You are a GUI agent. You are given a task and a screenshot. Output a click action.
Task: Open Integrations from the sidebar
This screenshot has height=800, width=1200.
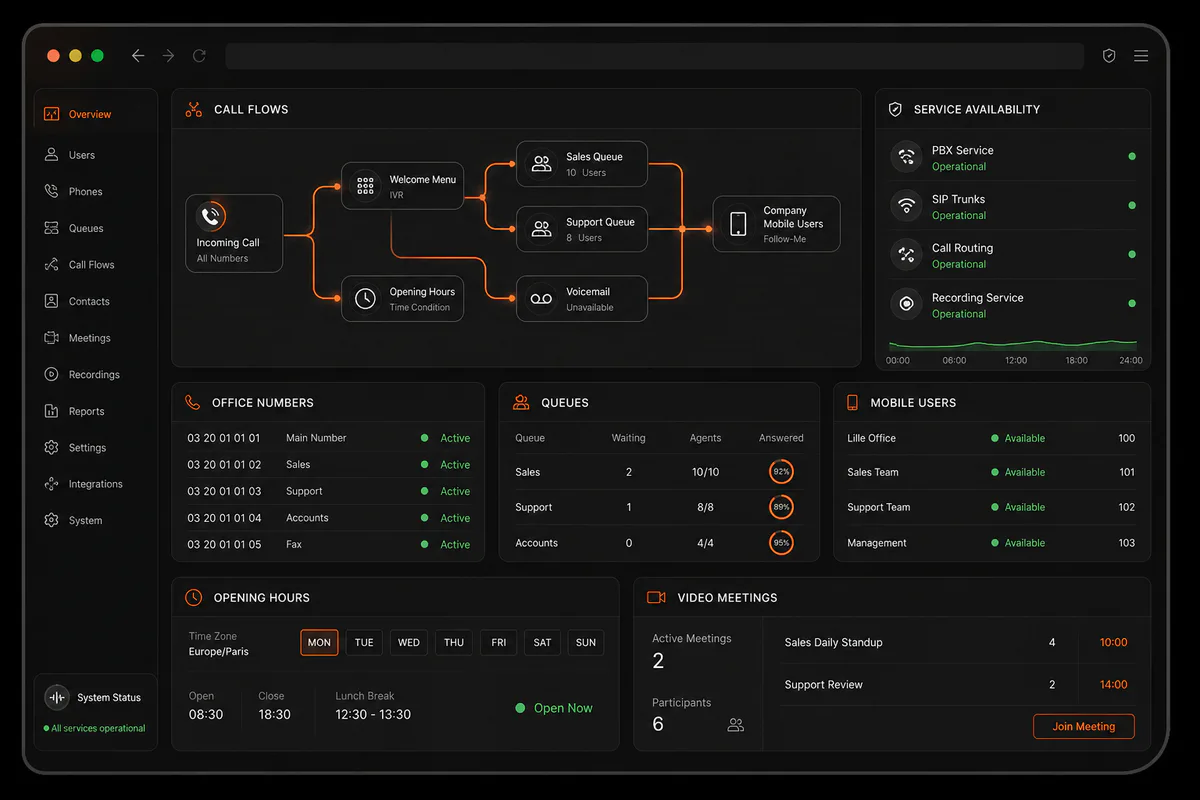tap(95, 484)
